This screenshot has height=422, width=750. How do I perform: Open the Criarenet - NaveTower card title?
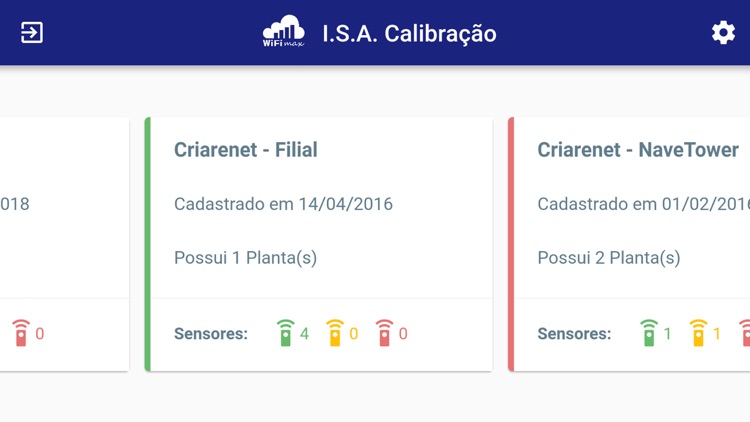638,150
